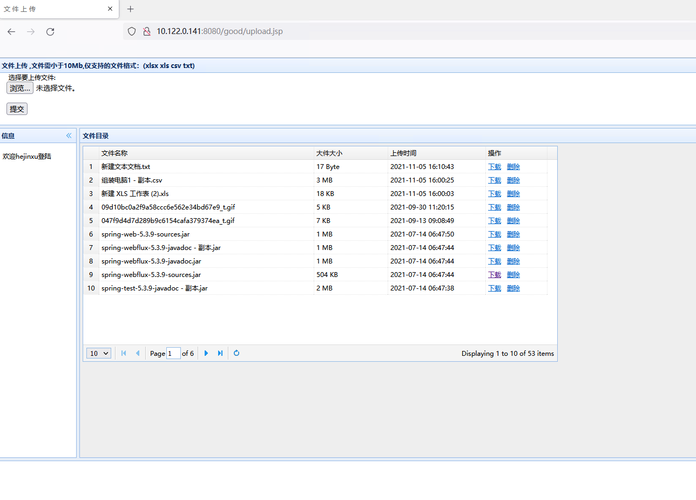Download spring-webflux-5.3.9-javadoc - 副本.jar
The width and height of the screenshot is (696, 500).
(494, 248)
